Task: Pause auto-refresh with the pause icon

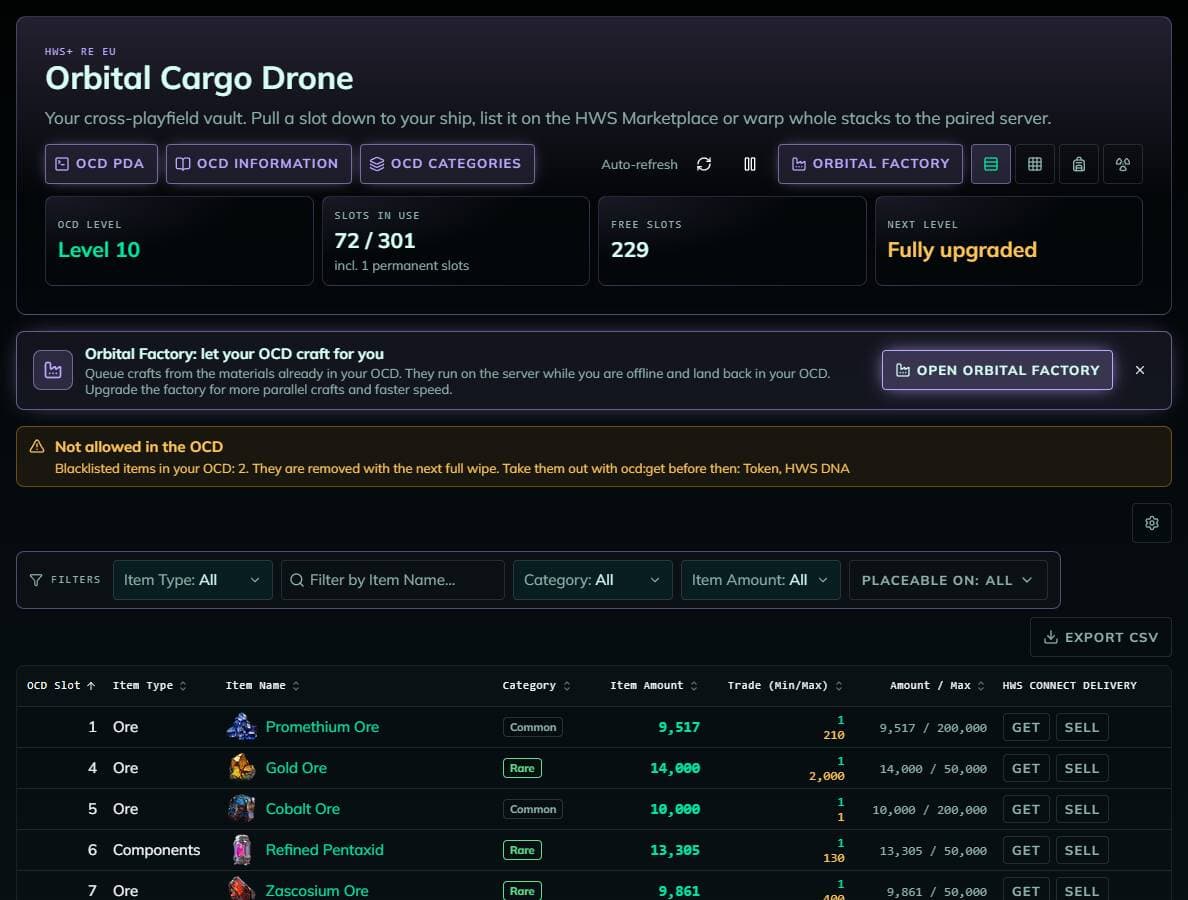Action: click(x=749, y=164)
